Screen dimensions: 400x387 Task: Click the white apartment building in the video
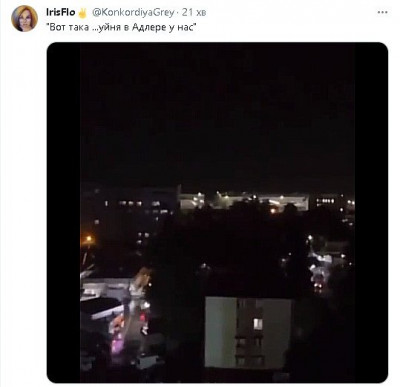point(248,332)
